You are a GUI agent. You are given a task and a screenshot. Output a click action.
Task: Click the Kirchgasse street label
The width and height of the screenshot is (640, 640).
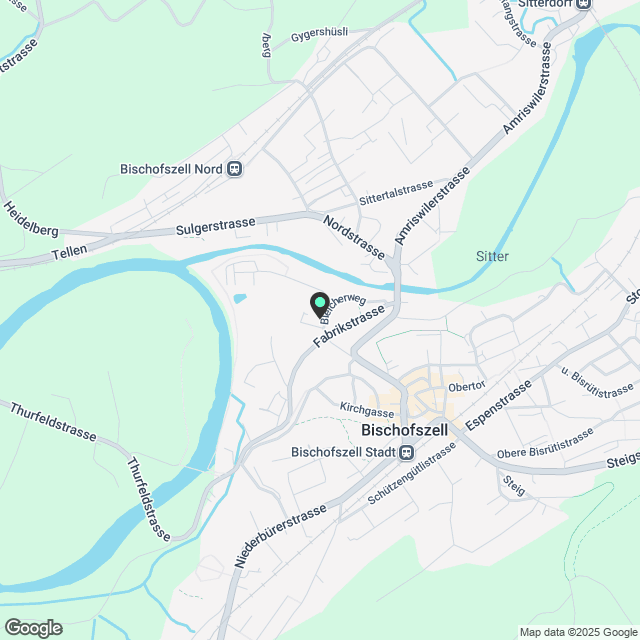pyautogui.click(x=367, y=410)
